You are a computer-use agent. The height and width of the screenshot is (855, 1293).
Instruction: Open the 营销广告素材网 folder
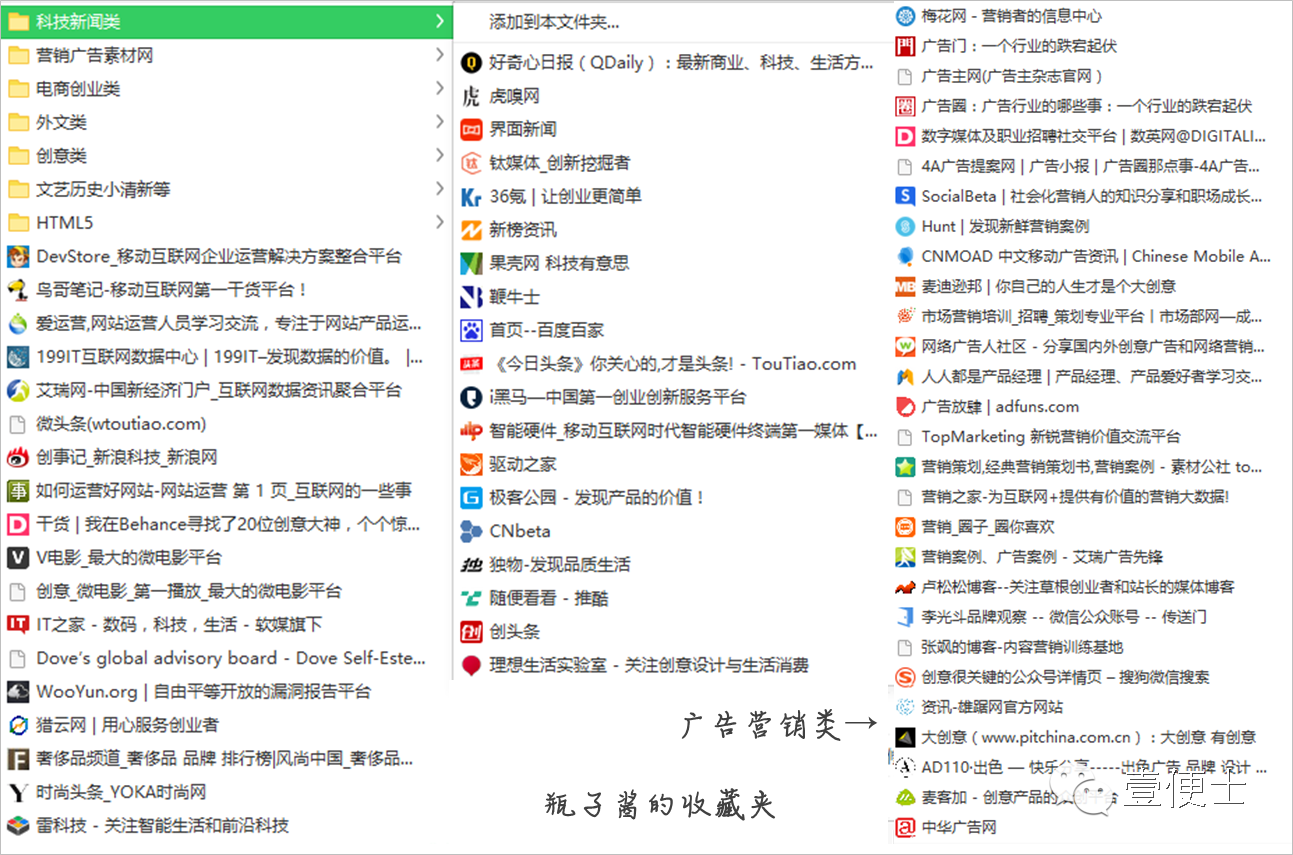[226, 55]
